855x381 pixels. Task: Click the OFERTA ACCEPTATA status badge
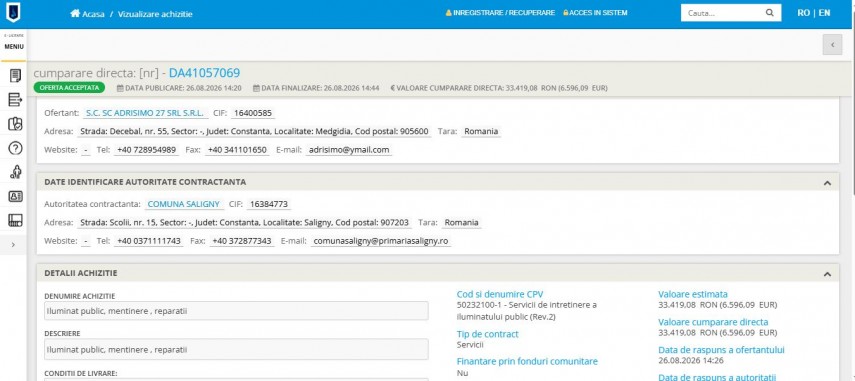point(69,87)
